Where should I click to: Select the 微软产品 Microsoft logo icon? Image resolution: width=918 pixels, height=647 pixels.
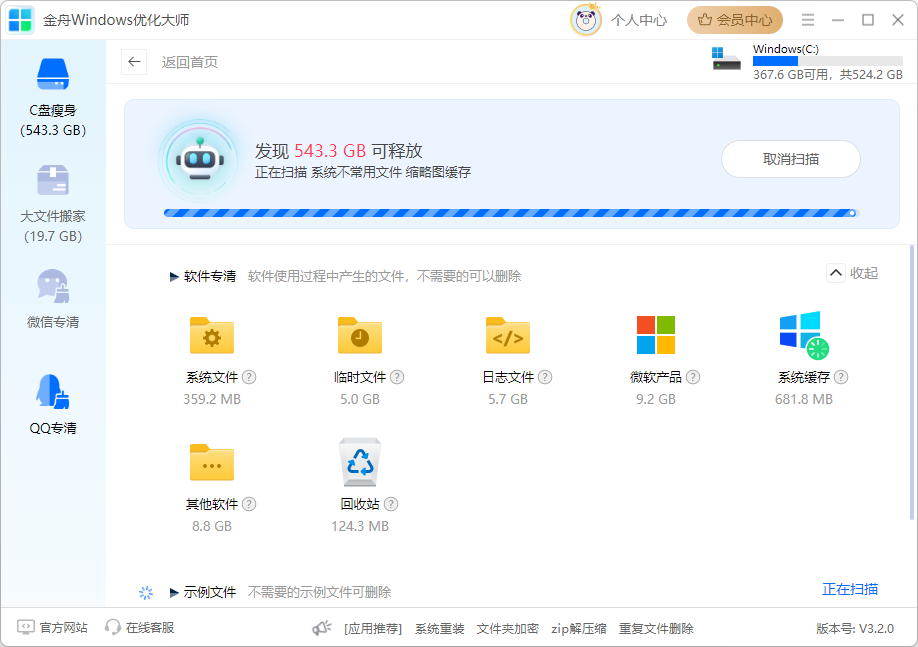656,335
